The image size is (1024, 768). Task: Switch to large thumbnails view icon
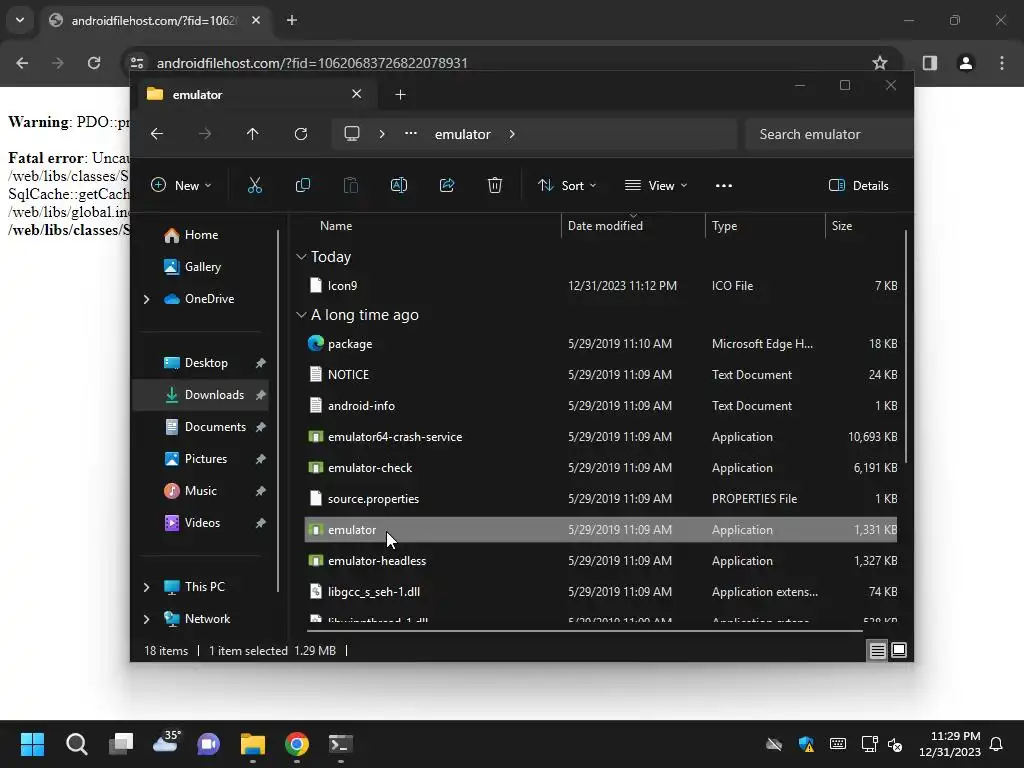pyautogui.click(x=899, y=650)
